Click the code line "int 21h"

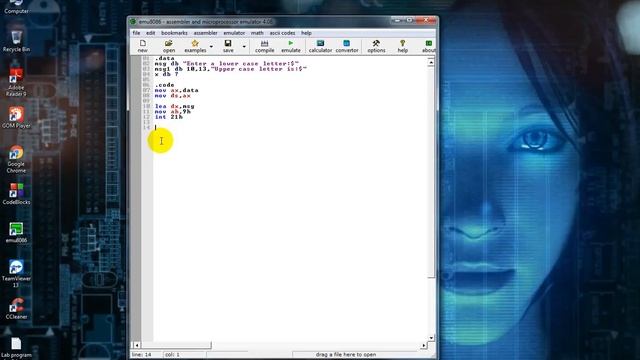click(169, 117)
